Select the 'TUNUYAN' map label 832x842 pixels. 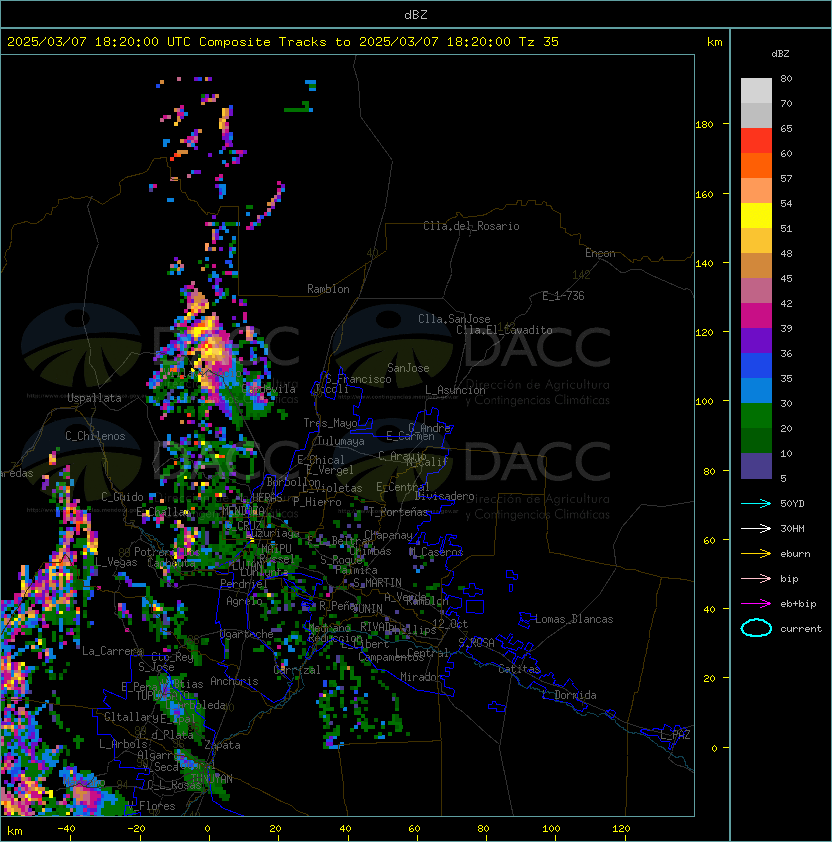point(211,779)
